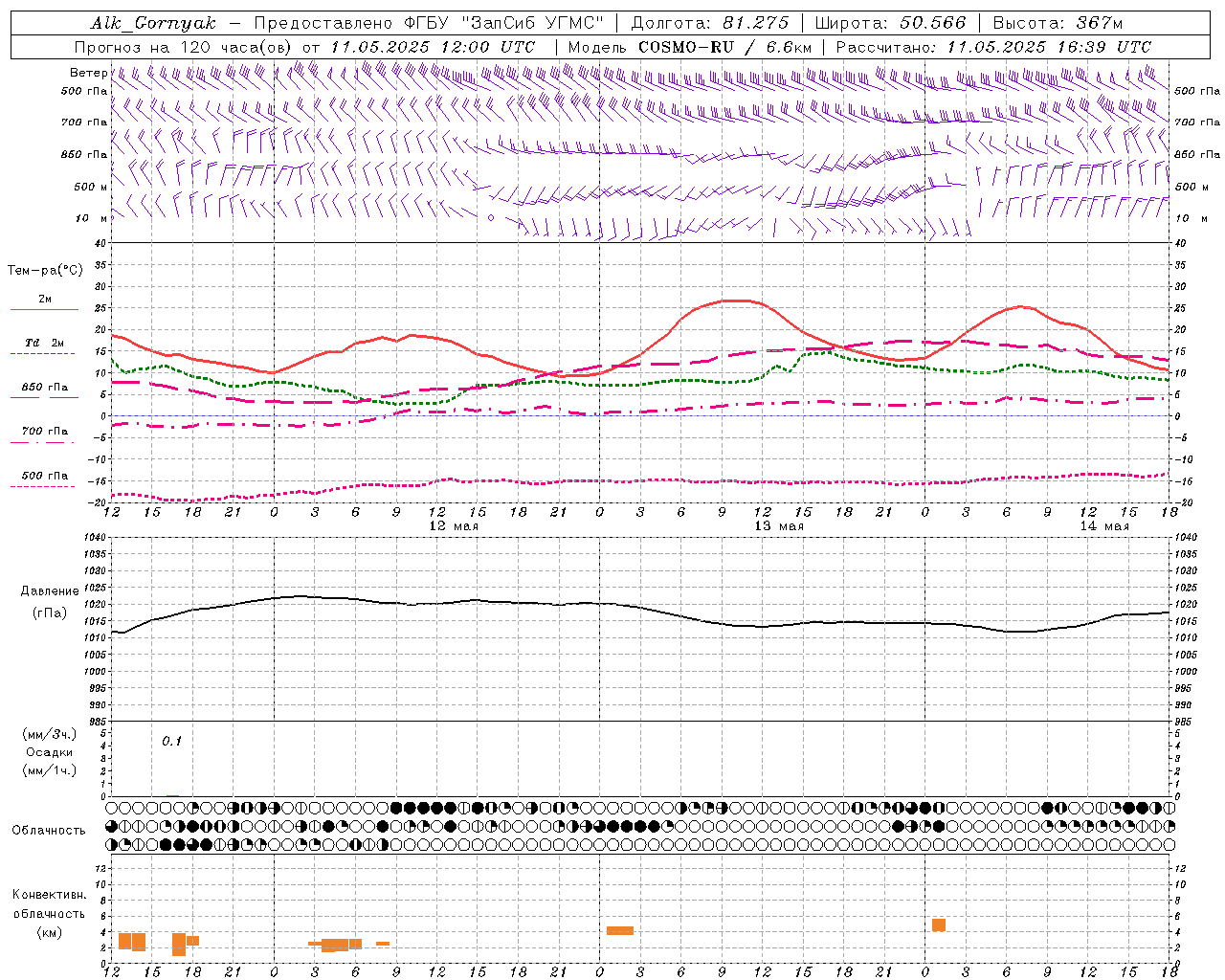Click the '(гПа)' unit label under Давление

50,612
